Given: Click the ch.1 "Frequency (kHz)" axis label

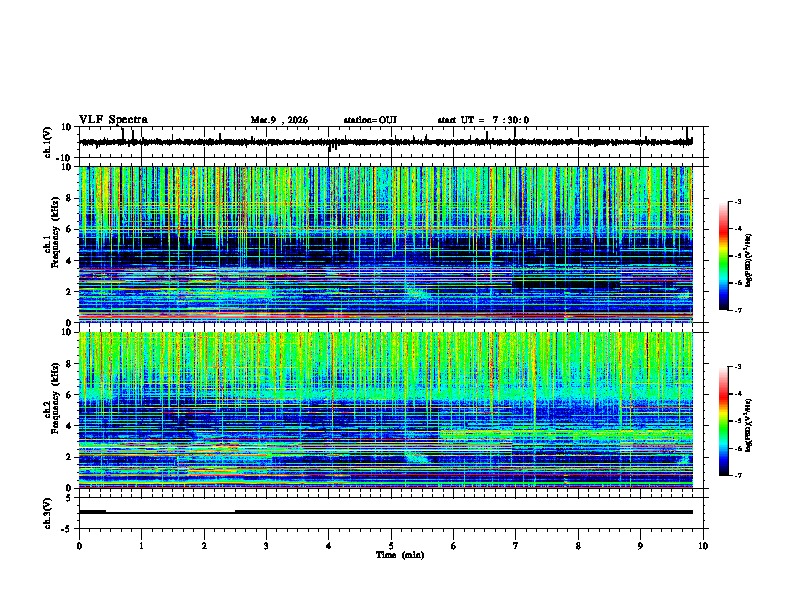Looking at the screenshot, I should [55, 233].
